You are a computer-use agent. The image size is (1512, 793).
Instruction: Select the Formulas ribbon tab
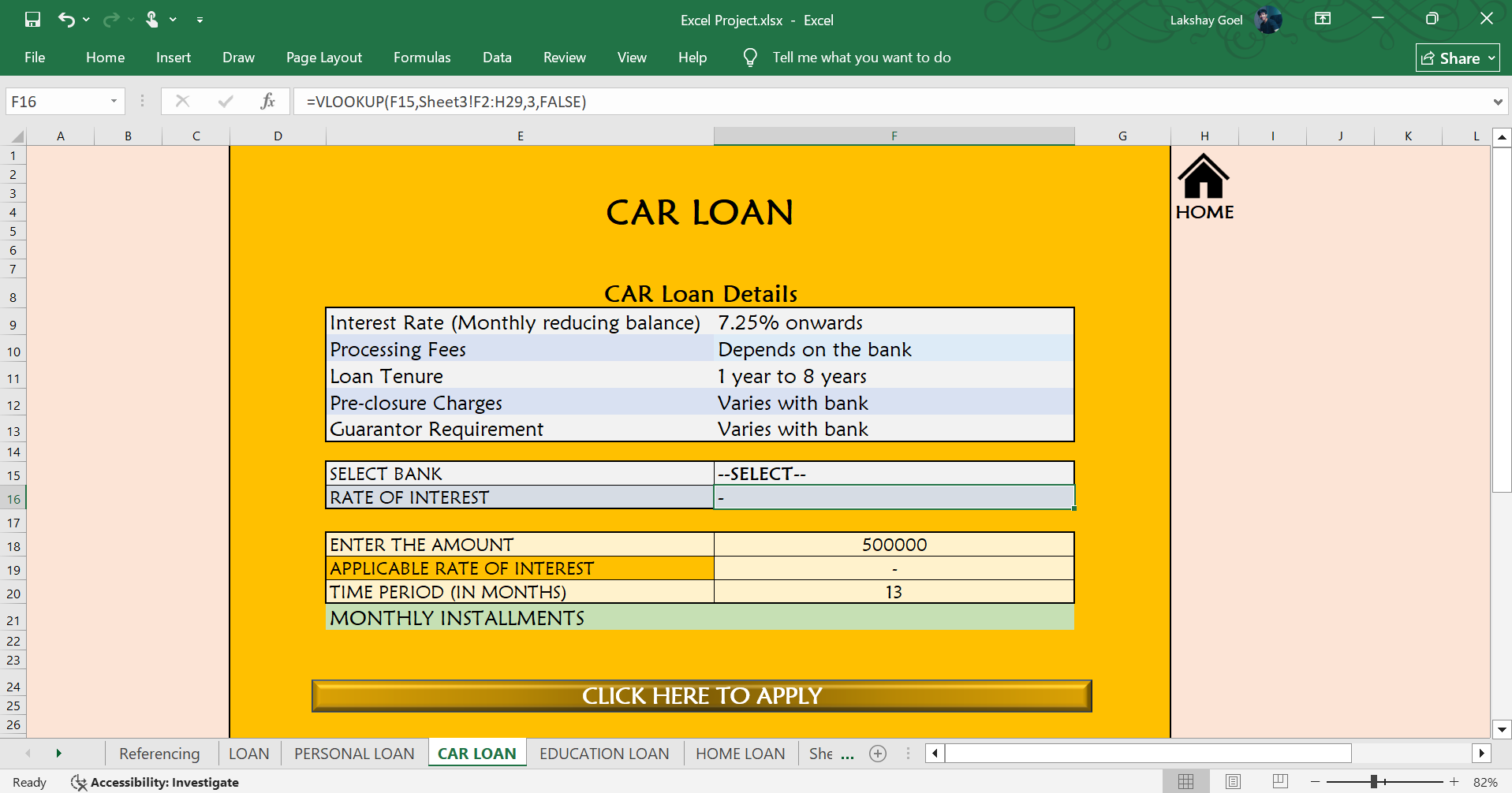tap(422, 58)
